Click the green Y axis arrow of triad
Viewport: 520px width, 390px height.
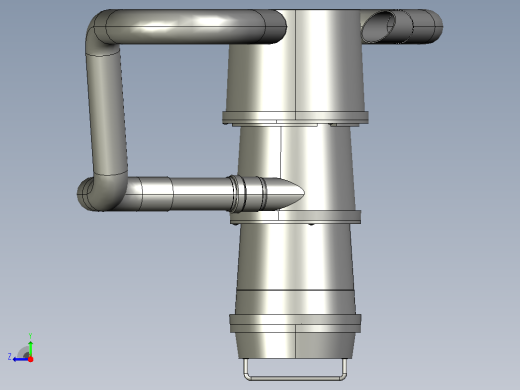(x=30, y=348)
